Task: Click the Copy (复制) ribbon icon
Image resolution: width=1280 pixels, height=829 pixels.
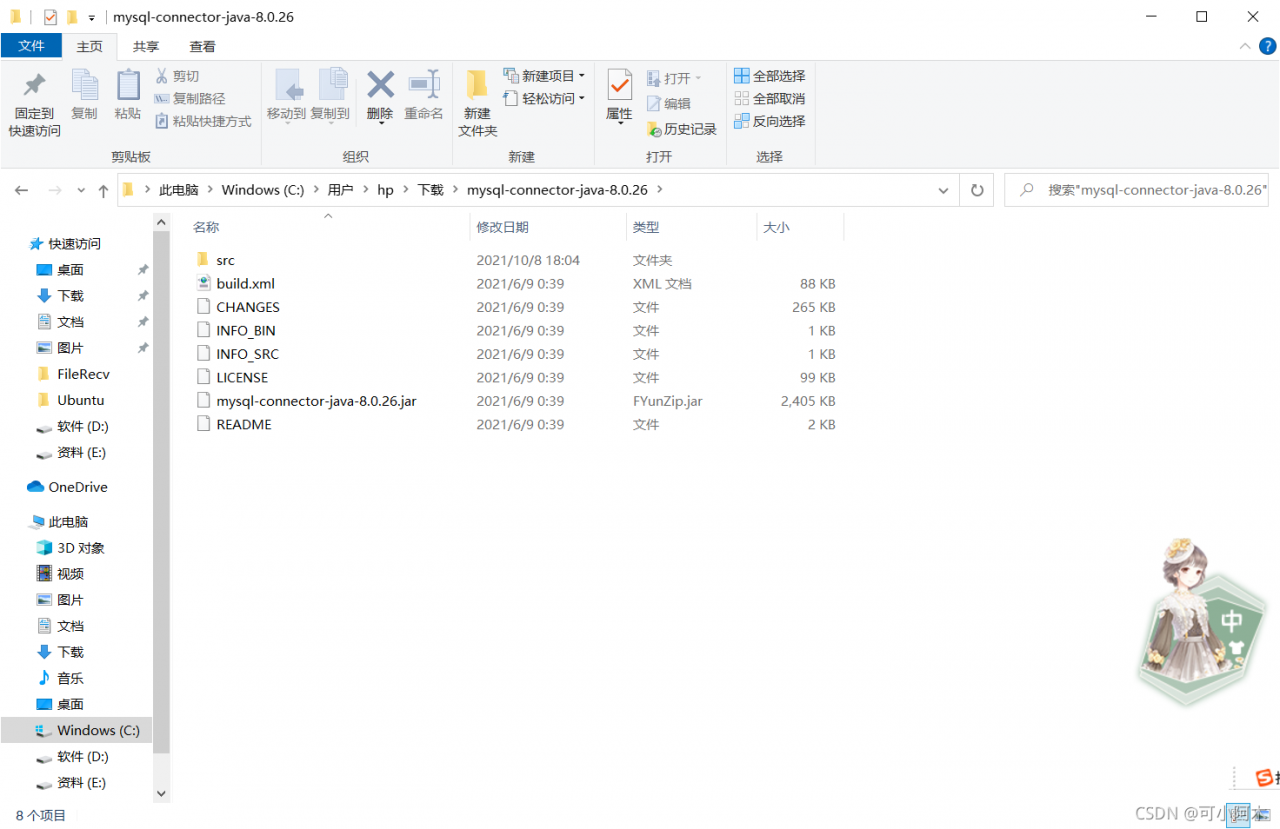Action: (x=84, y=85)
